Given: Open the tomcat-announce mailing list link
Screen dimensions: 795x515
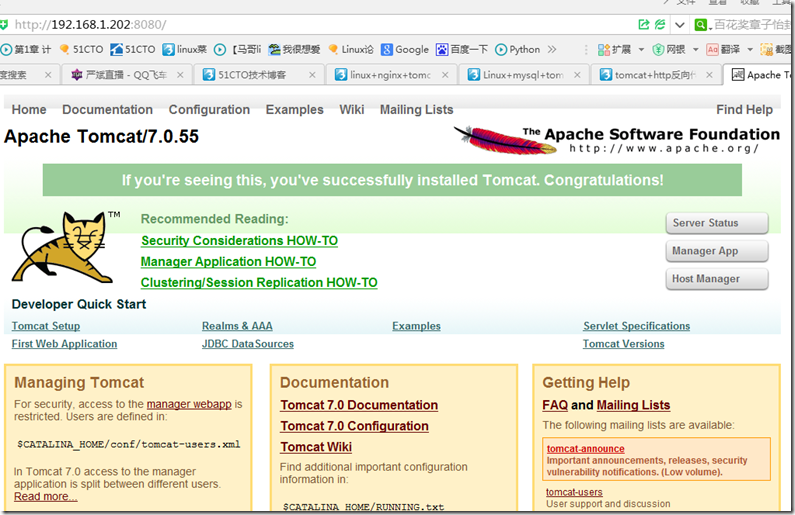Looking at the screenshot, I should [x=586, y=449].
